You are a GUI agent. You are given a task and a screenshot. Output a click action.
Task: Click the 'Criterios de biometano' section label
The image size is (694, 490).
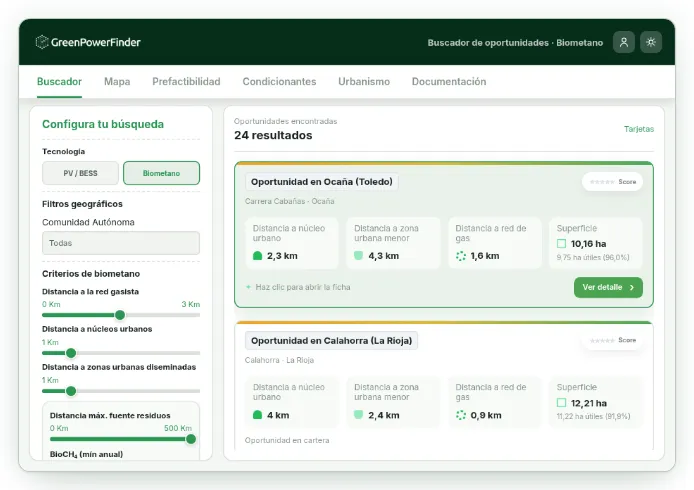[x=91, y=274]
